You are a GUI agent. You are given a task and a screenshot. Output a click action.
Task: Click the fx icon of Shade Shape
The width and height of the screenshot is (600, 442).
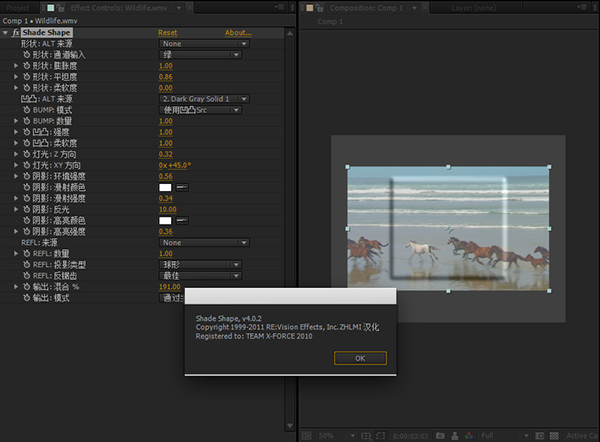click(x=16, y=33)
